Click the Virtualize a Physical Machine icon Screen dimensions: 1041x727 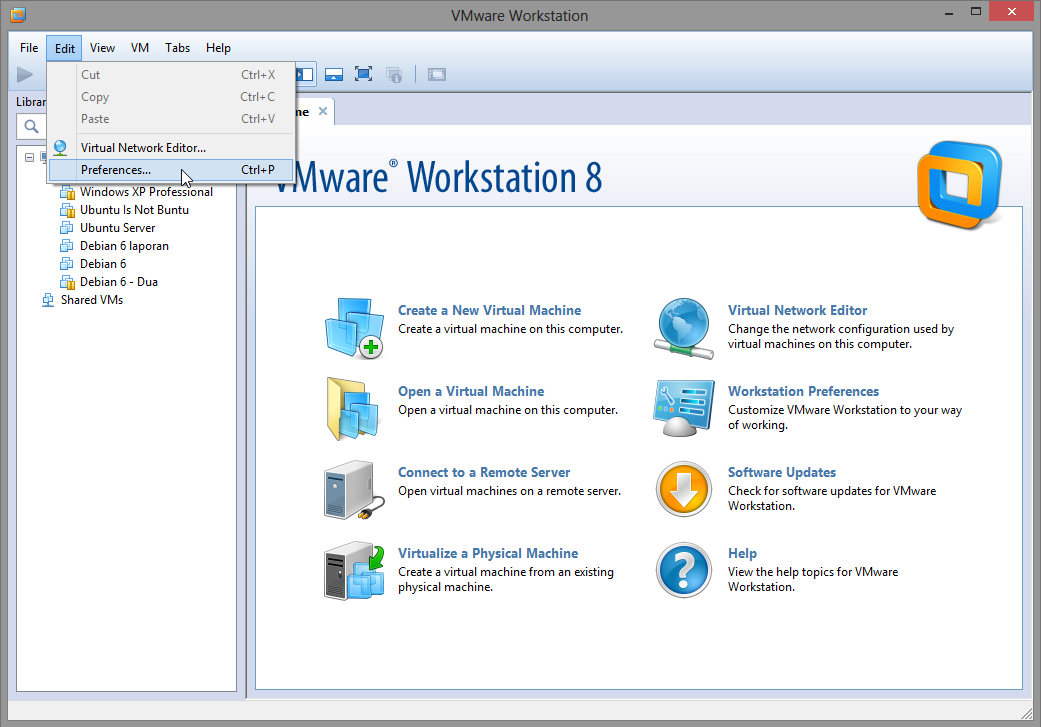tap(355, 571)
